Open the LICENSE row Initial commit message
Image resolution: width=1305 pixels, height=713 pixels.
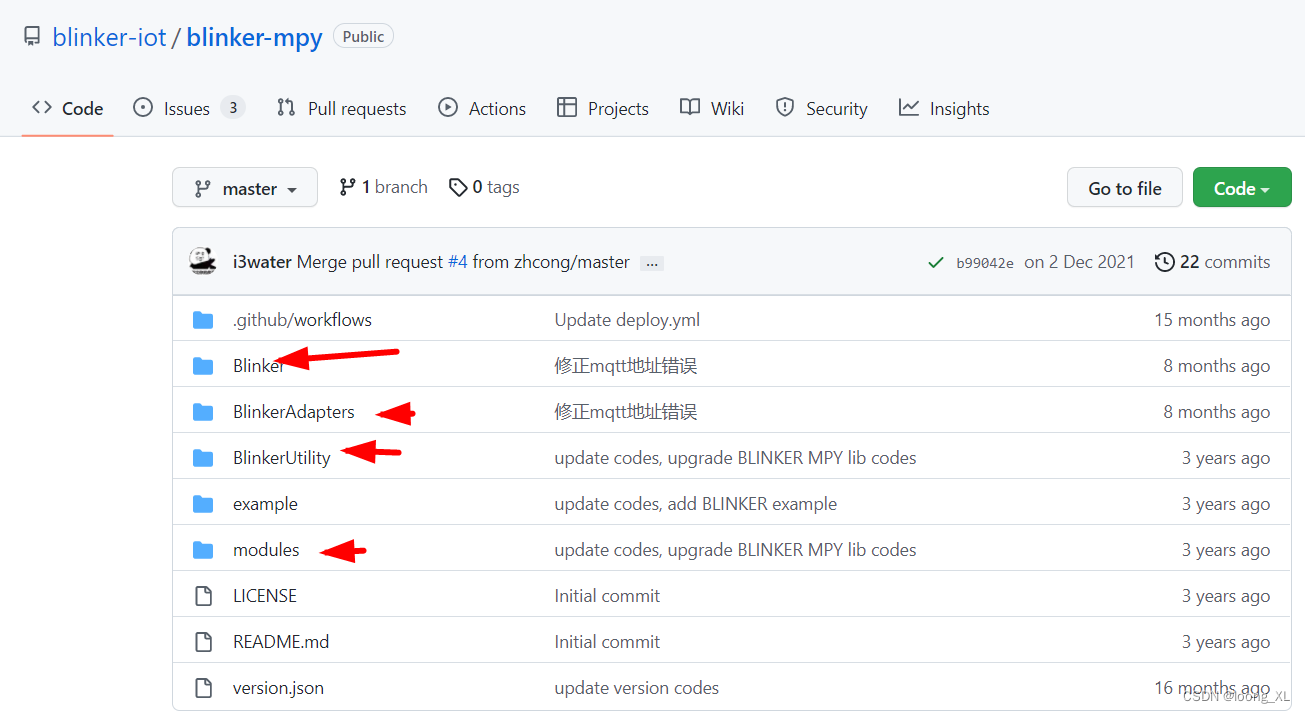click(607, 596)
